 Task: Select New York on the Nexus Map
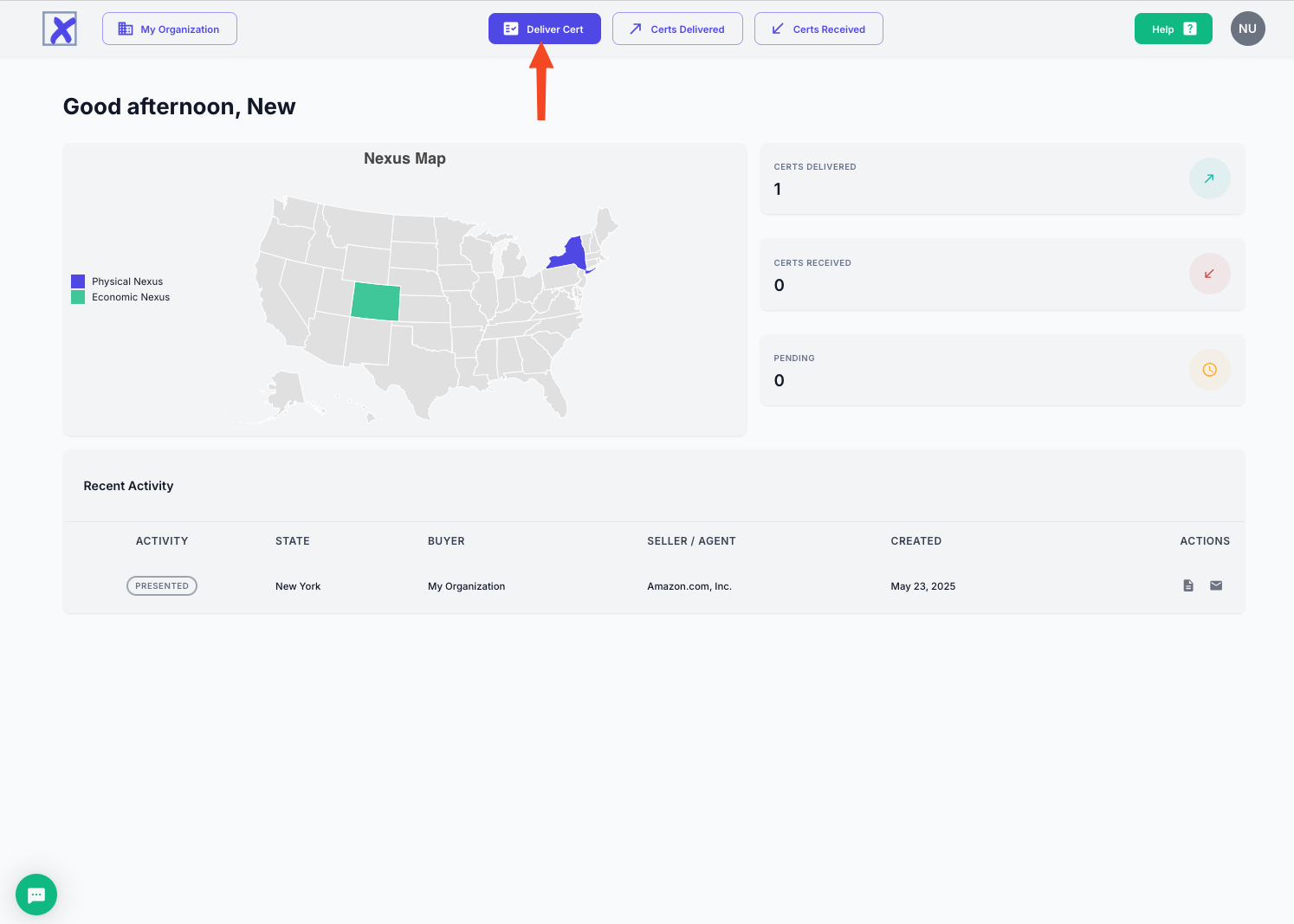(570, 255)
